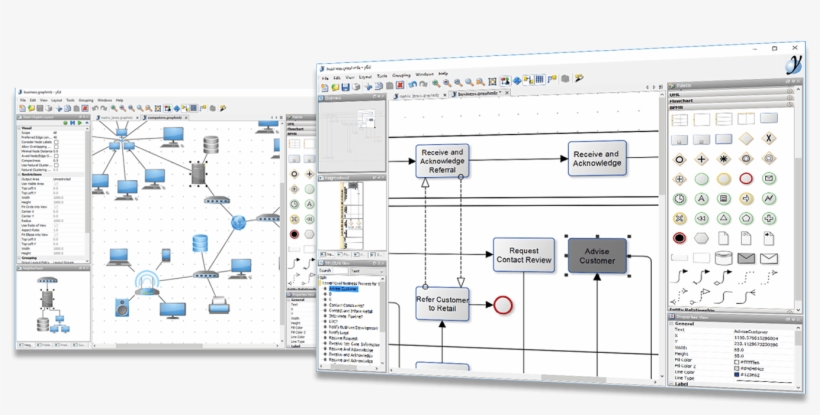Image resolution: width=820 pixels, height=415 pixels.
Task: Click the wireless access point node
Action: (145, 283)
